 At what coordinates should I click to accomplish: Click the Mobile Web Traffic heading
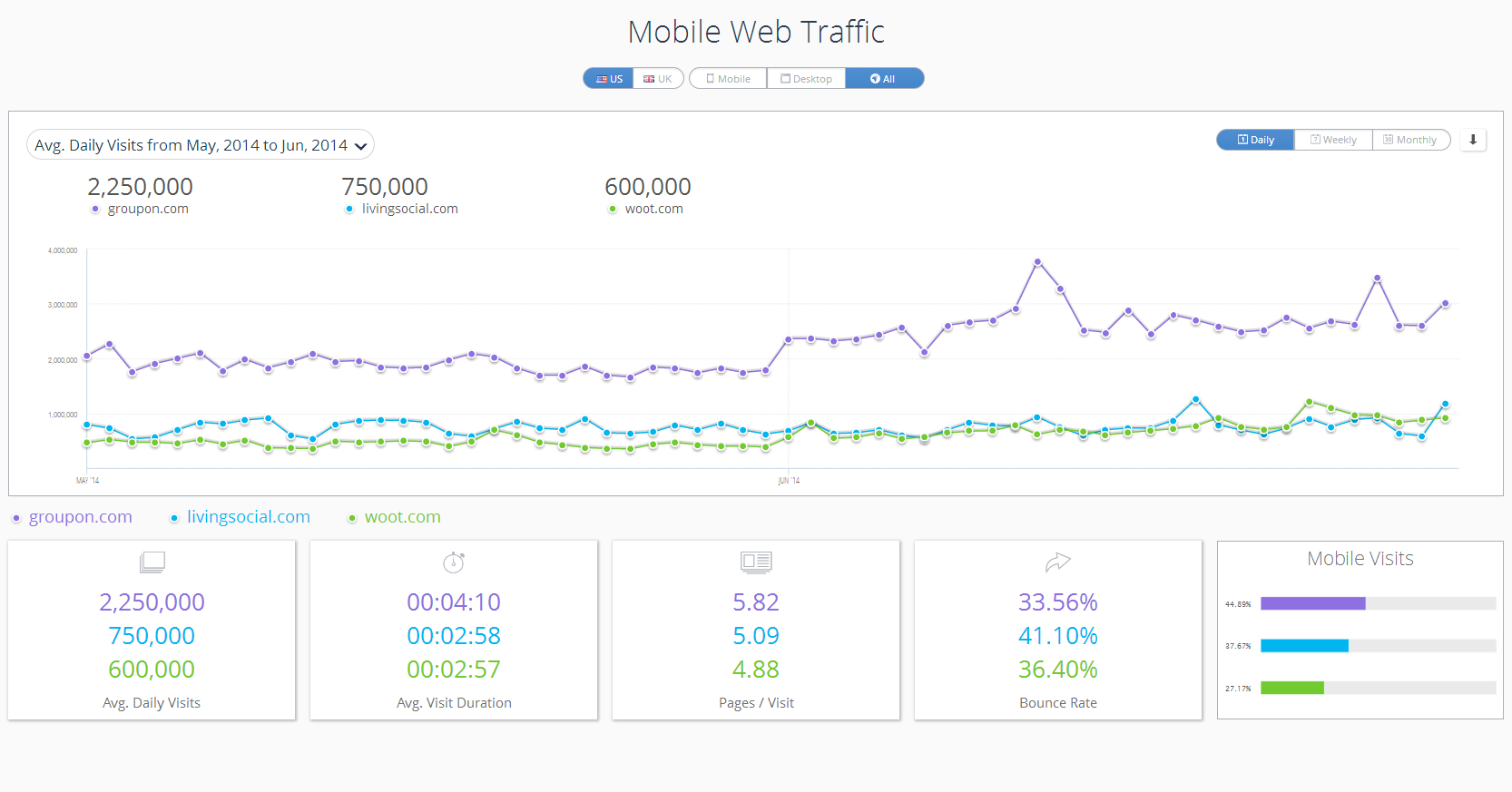click(x=756, y=32)
